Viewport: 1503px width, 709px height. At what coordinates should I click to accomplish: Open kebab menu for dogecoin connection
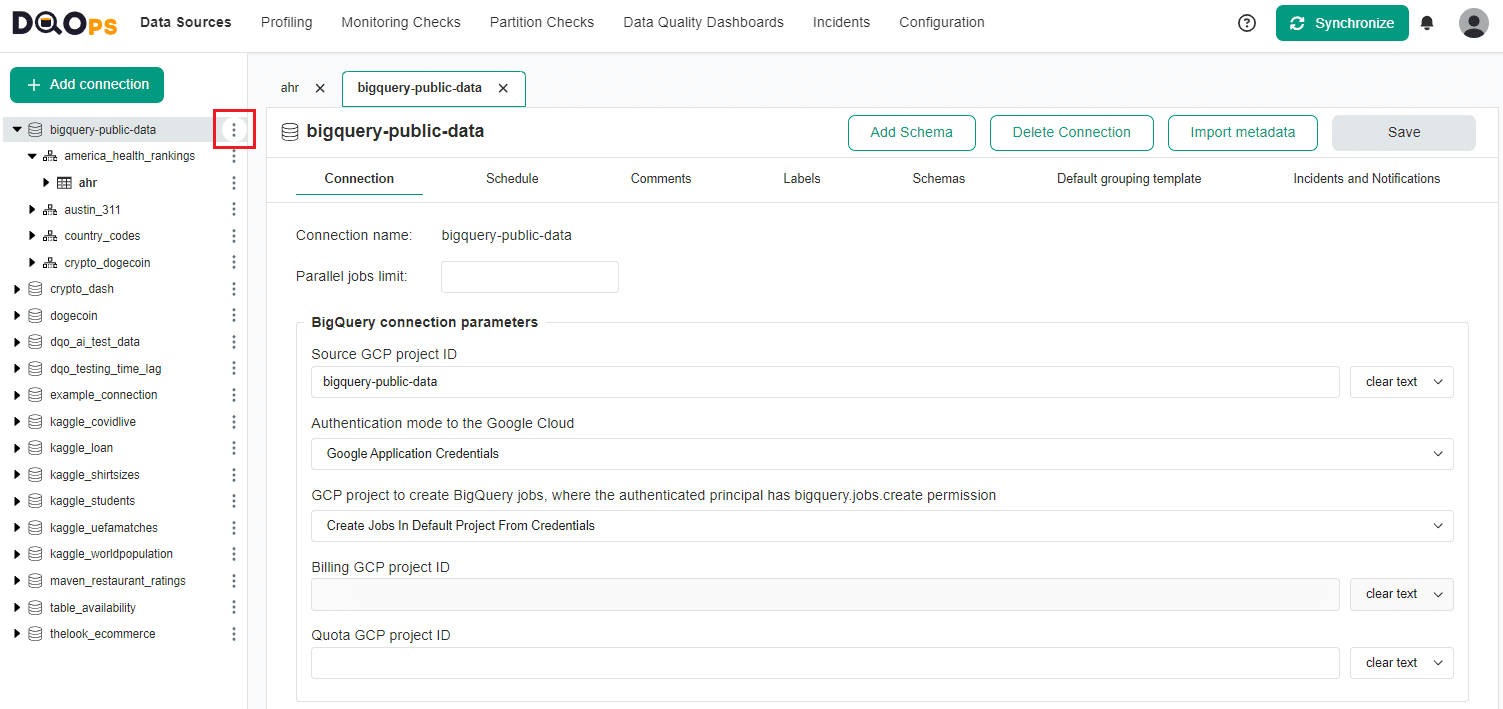[x=234, y=316]
